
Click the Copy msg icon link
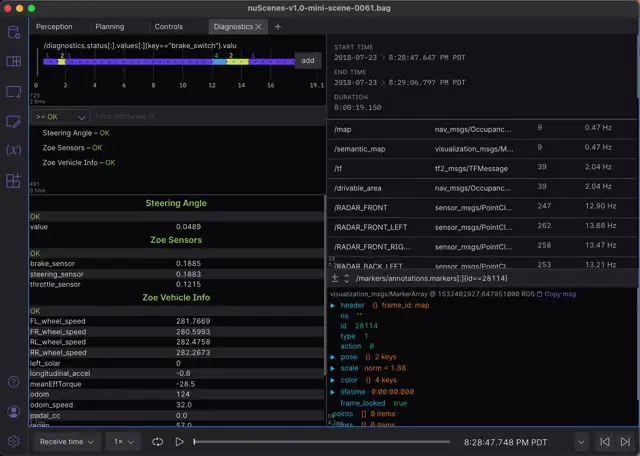point(556,295)
